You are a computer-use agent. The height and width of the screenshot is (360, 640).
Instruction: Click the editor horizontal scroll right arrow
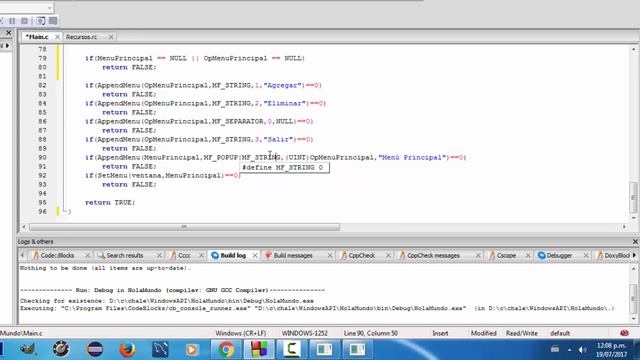(624, 227)
